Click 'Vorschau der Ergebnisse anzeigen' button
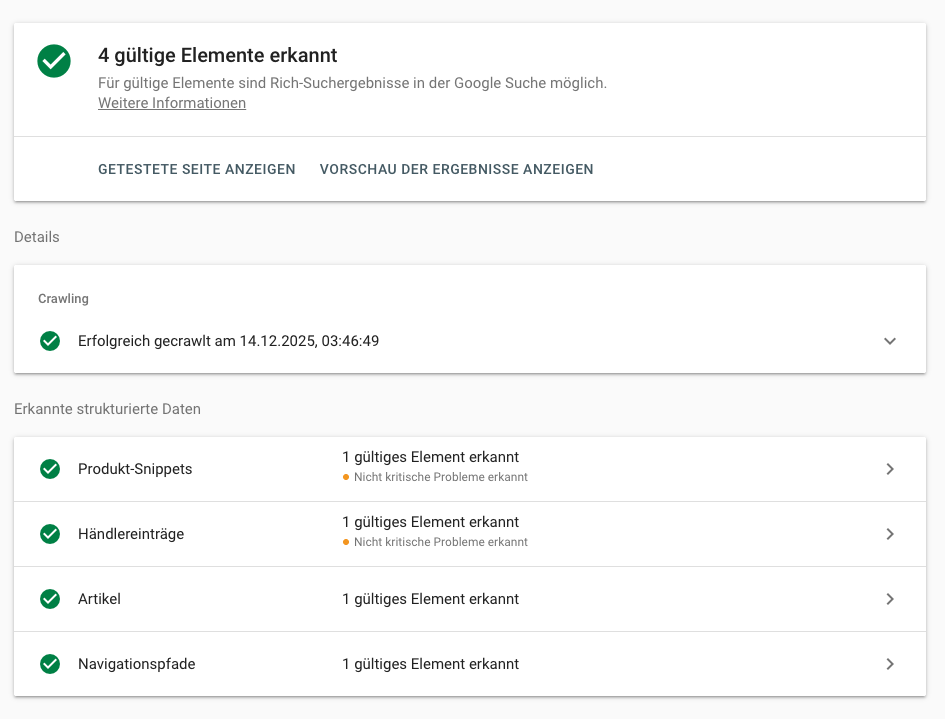 pyautogui.click(x=456, y=169)
